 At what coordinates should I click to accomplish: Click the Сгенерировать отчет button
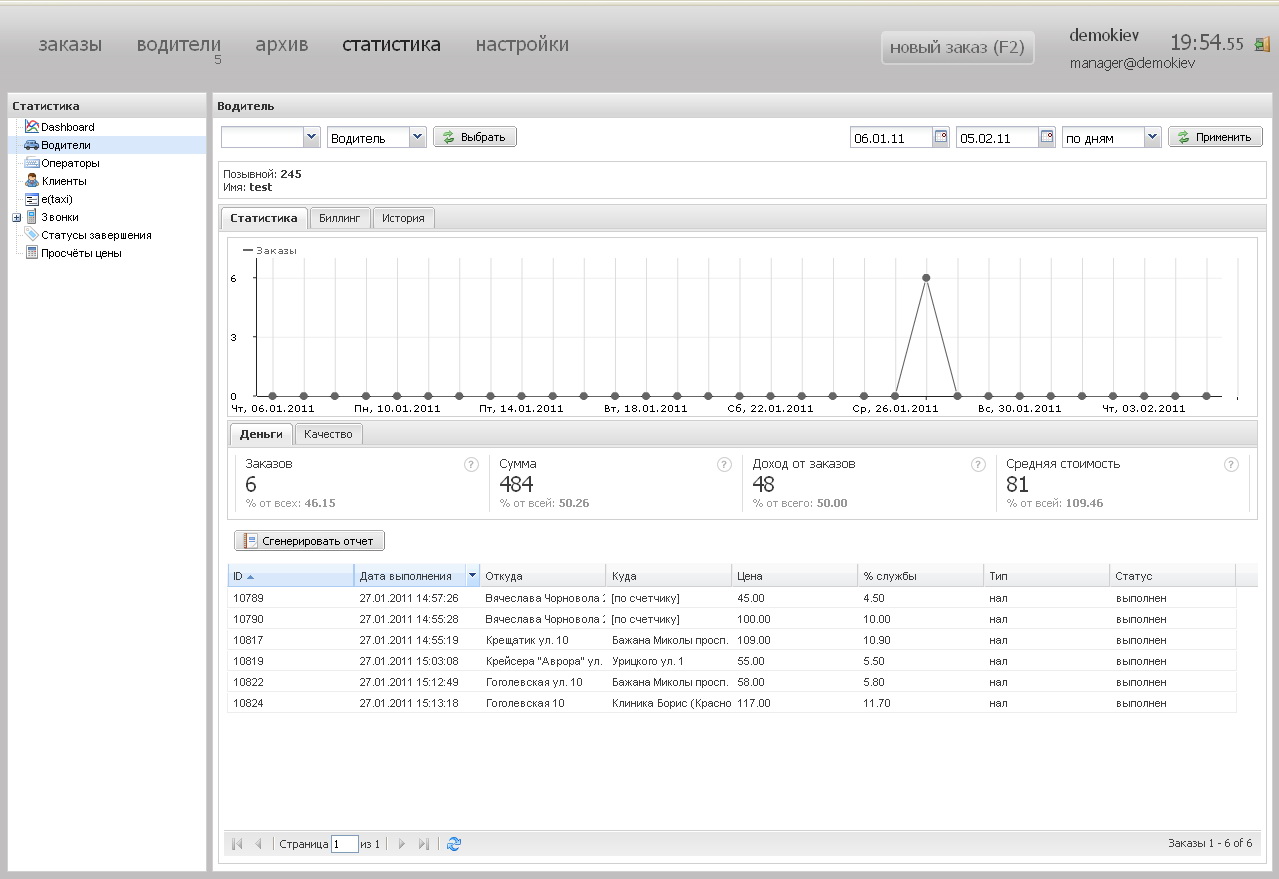click(x=309, y=541)
